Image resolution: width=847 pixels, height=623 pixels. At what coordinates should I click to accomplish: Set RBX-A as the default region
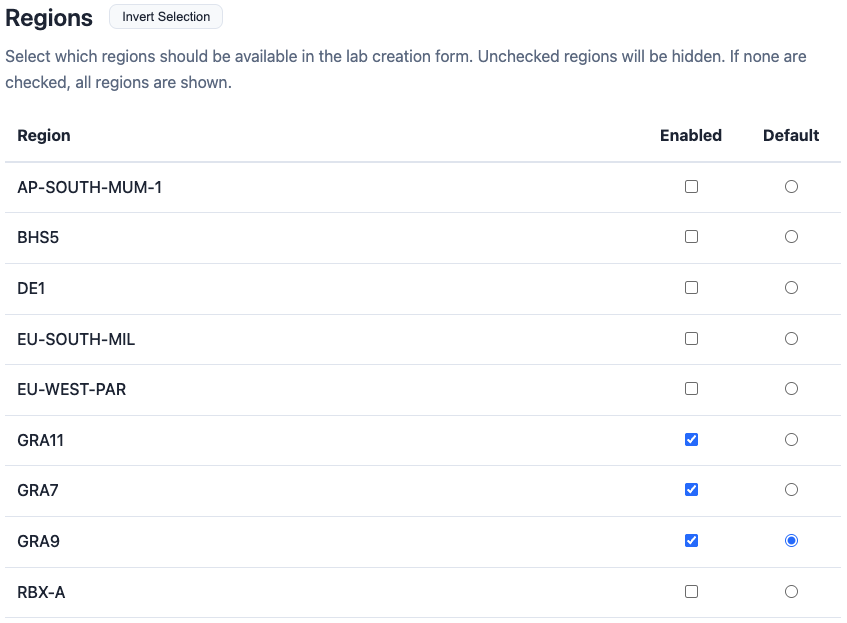[x=791, y=592]
